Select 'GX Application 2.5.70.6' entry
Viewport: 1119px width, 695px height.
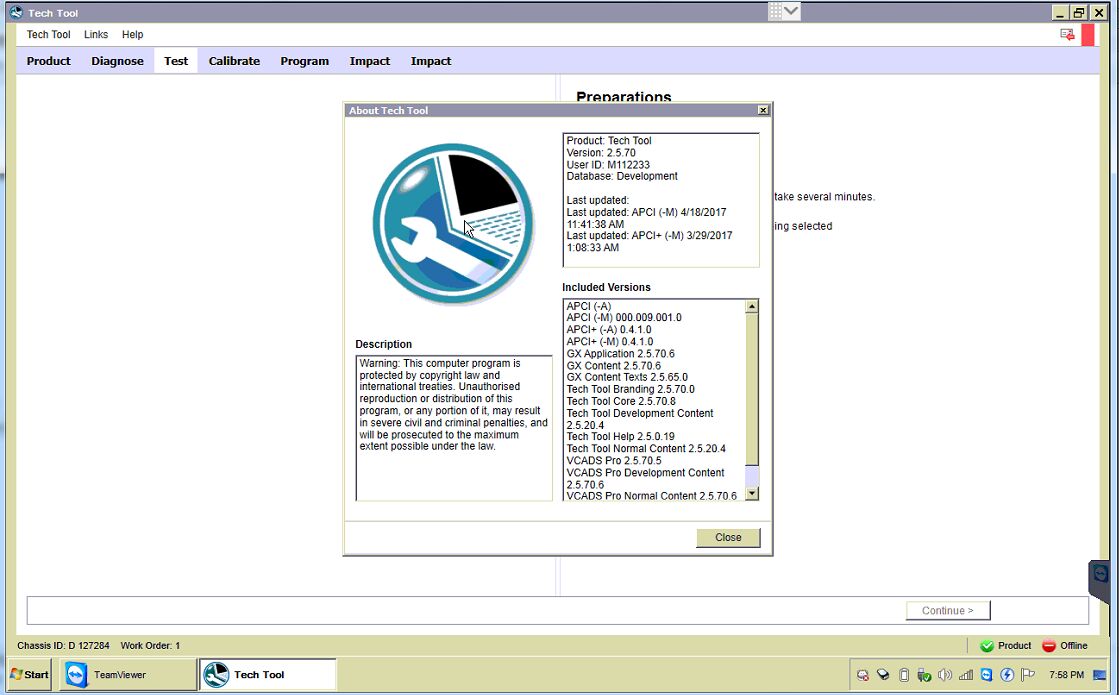620,353
